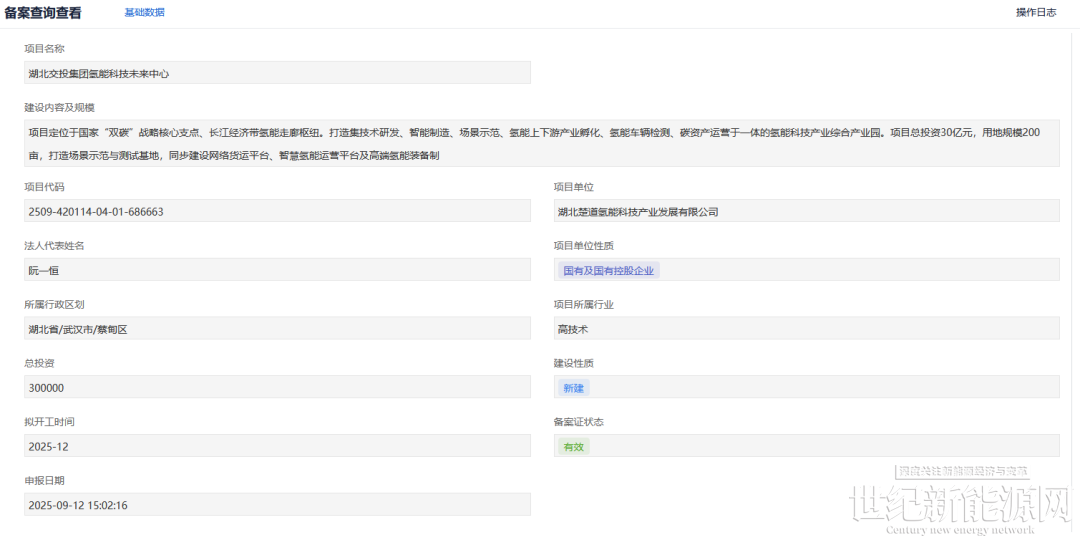Click the 所属行政区划 field showing 湖北省/武汉市/蔡甸区
1080x540 pixels.
coord(277,329)
